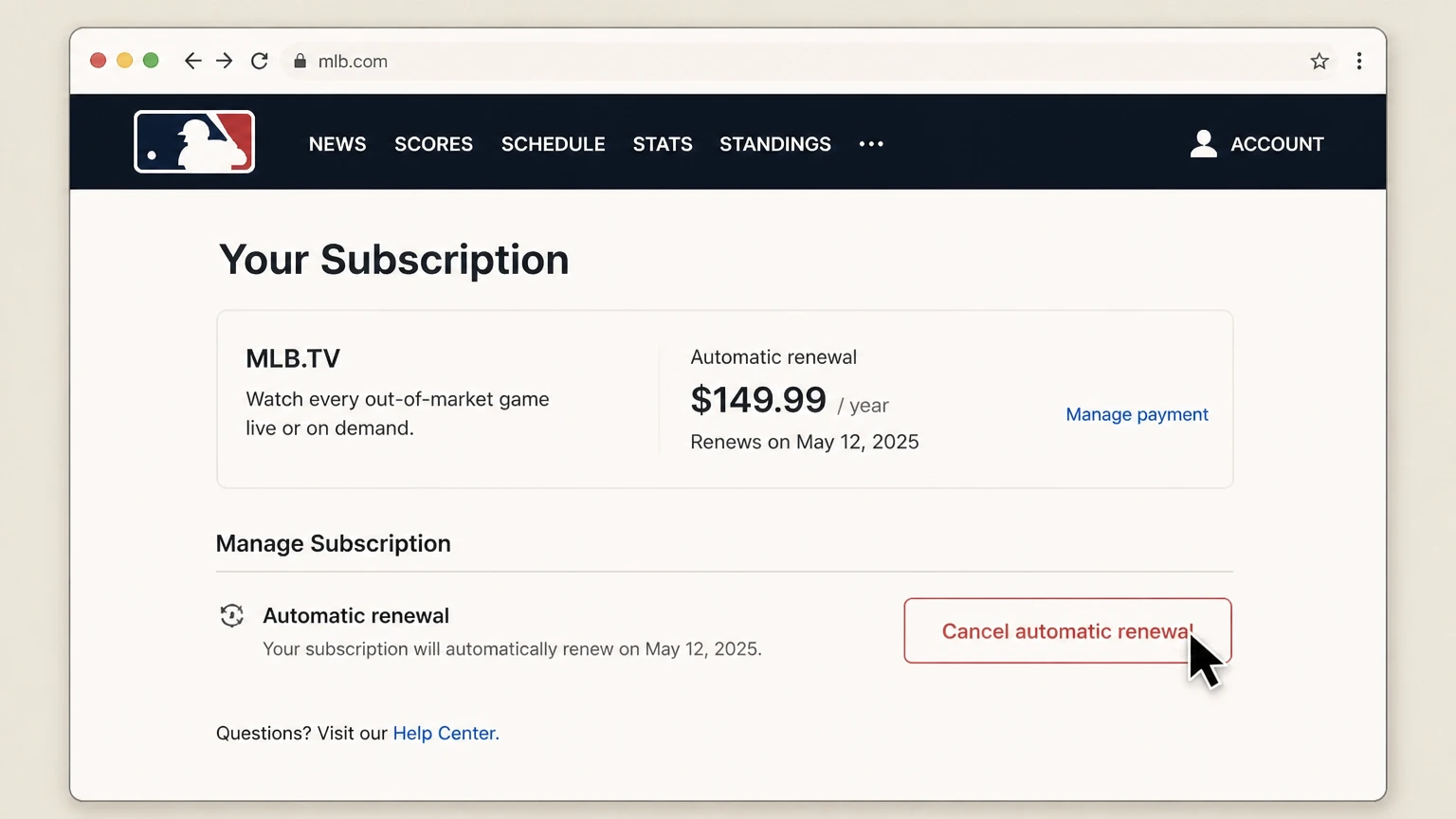
Task: Open the browser three-dot menu
Action: click(1359, 61)
